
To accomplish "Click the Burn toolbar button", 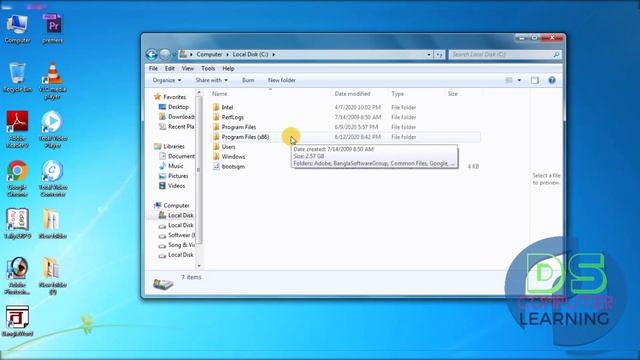I will 248,80.
